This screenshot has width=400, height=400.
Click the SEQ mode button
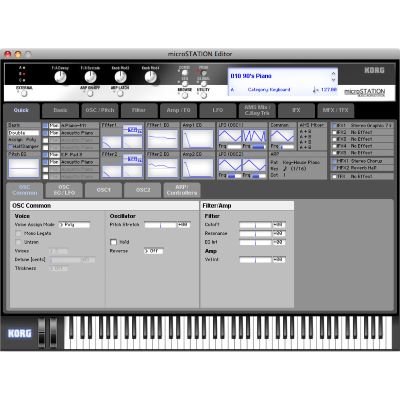point(185,84)
